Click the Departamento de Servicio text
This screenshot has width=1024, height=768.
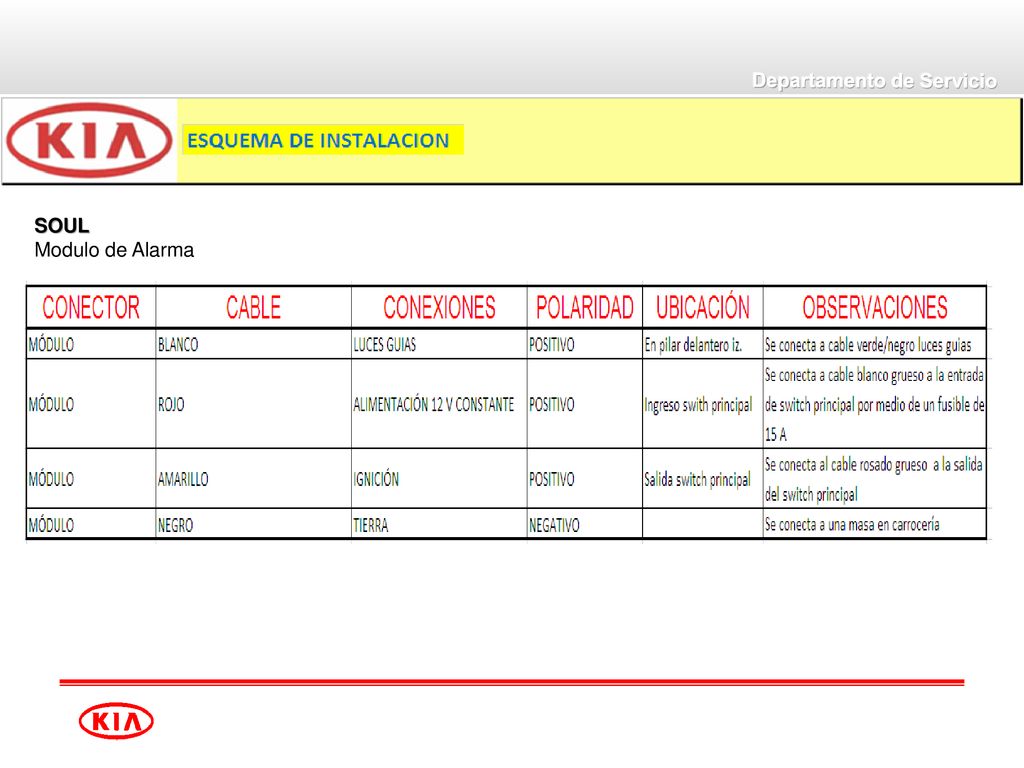pyautogui.click(x=874, y=81)
